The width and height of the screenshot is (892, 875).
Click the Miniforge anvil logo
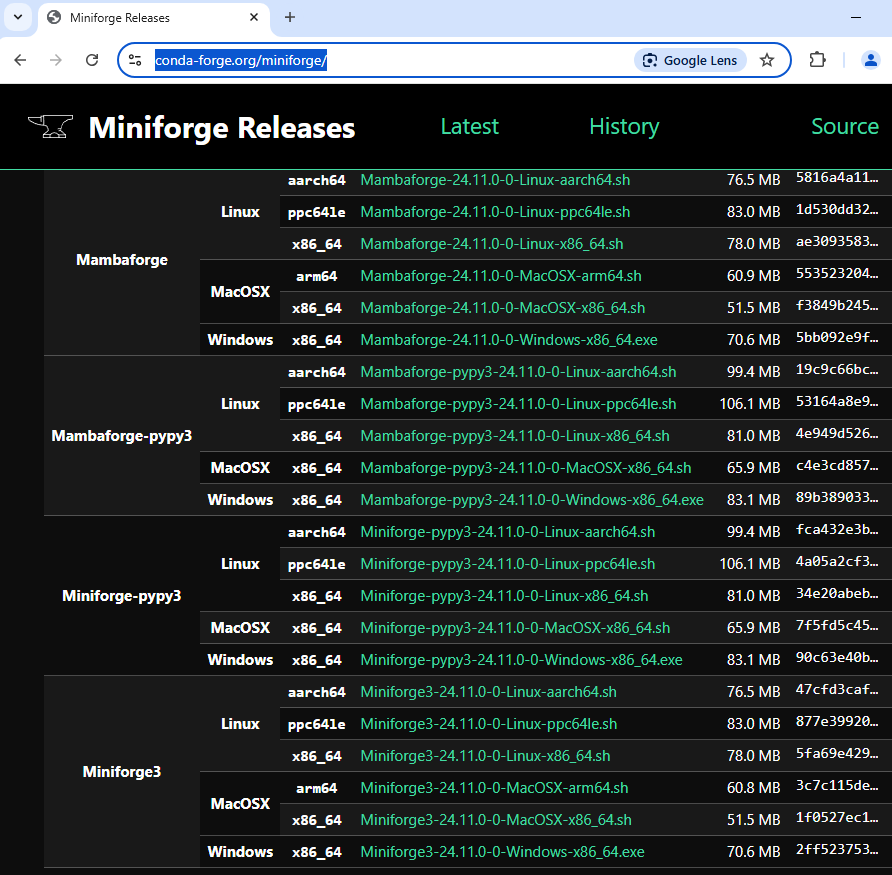pos(51,126)
